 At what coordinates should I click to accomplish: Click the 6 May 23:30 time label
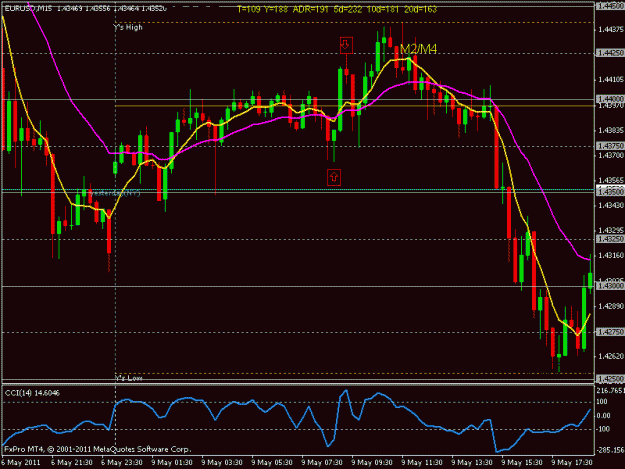[x=122, y=463]
